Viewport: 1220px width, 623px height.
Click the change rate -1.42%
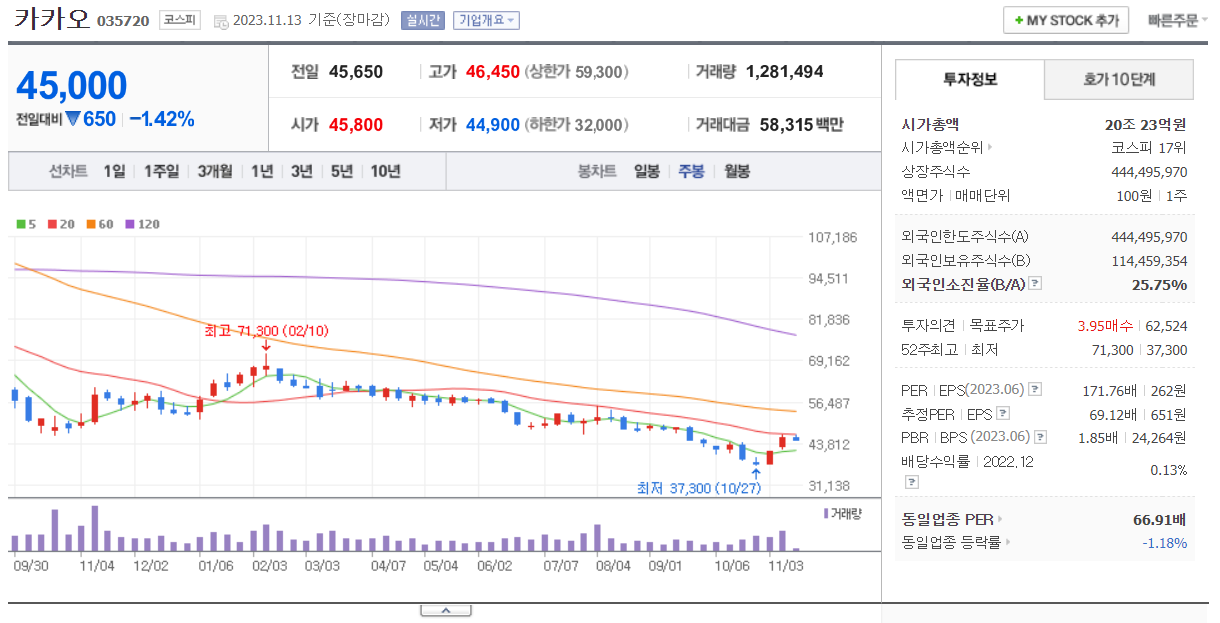[162, 119]
